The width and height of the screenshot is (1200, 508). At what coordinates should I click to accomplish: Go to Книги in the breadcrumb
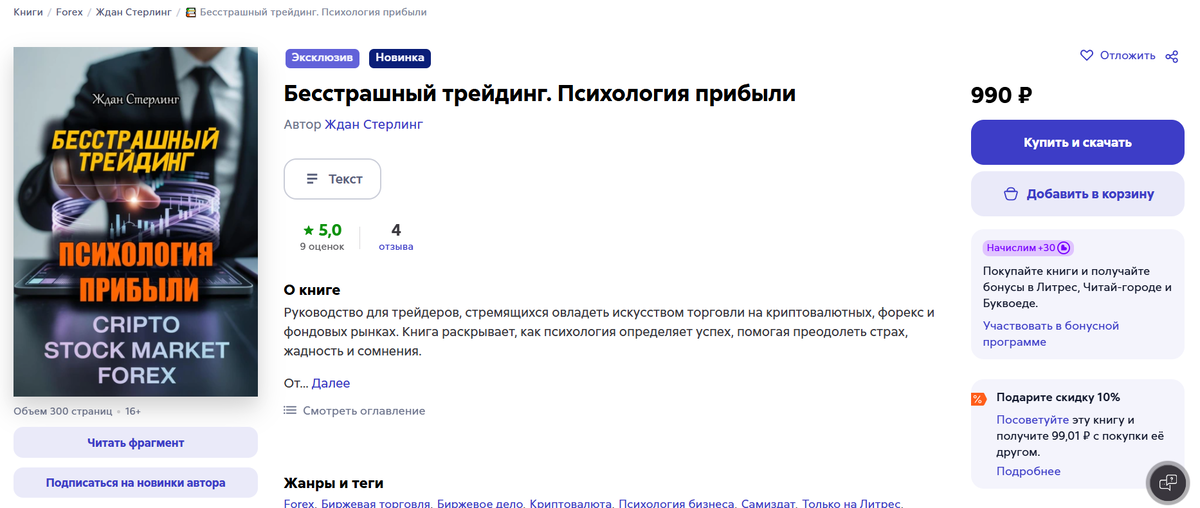click(28, 12)
